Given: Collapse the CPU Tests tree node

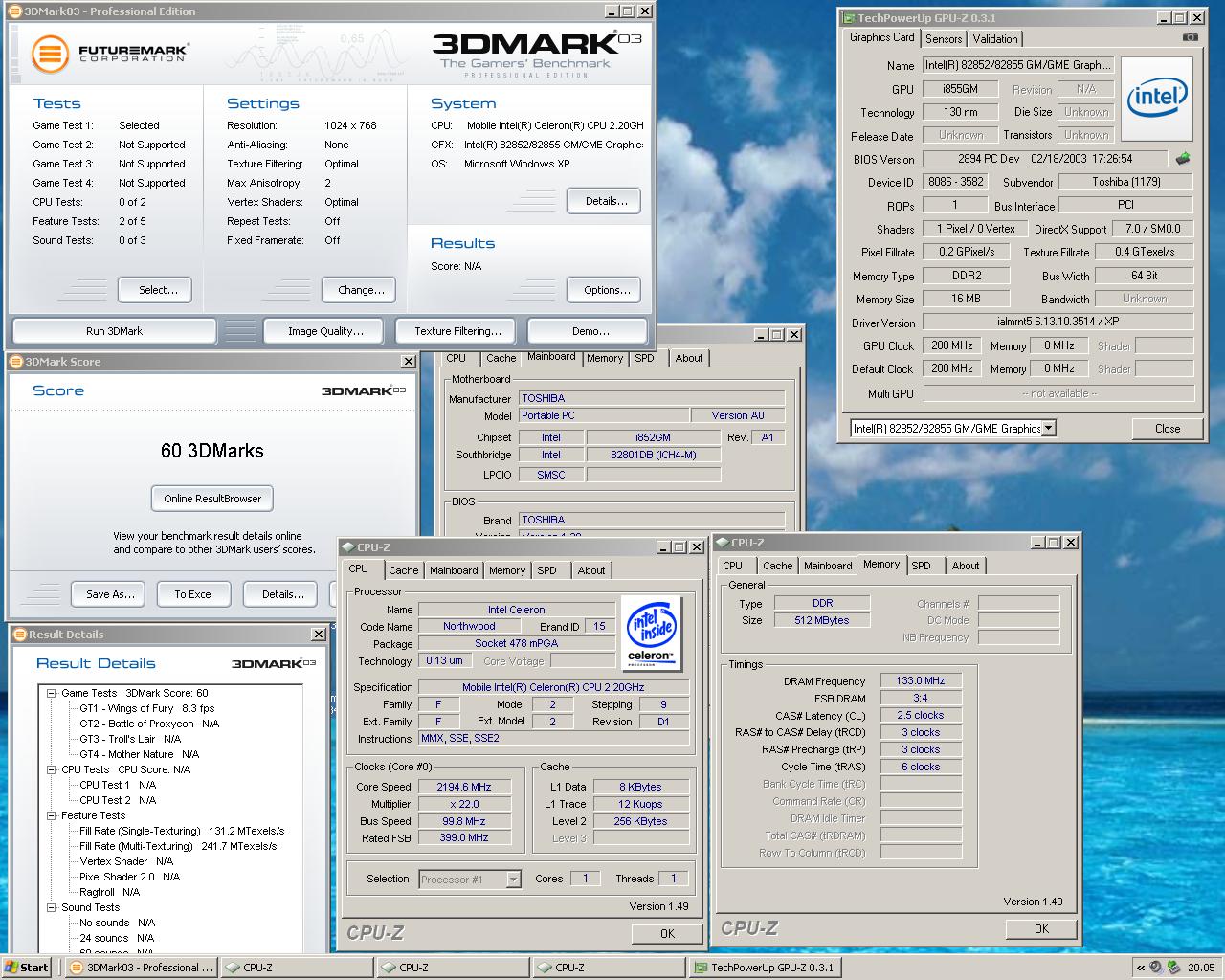Looking at the screenshot, I should [52, 769].
